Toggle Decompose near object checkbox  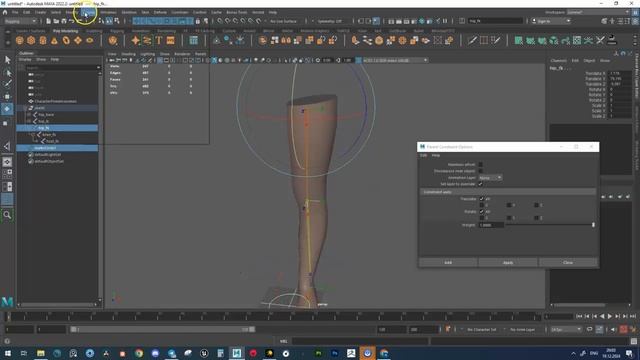480,171
